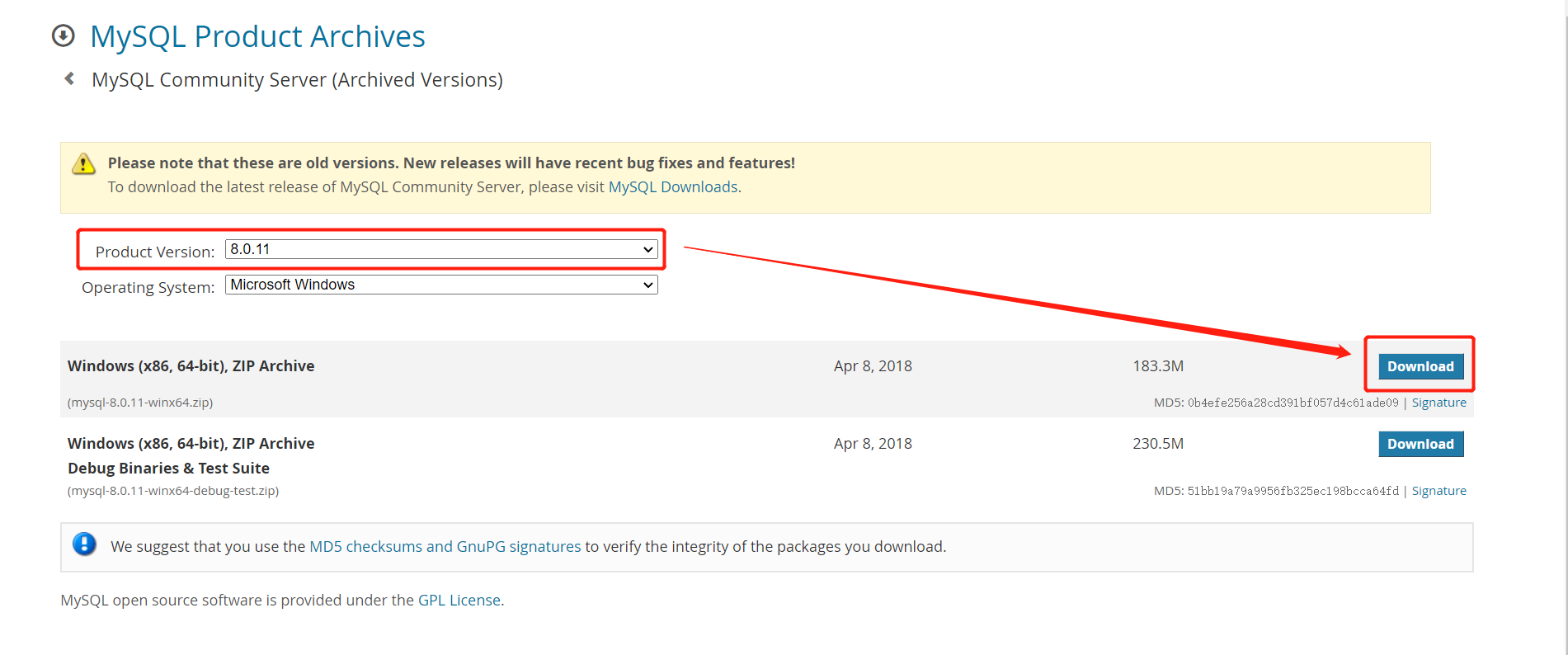Click the blue info exclamation icon
1568x655 pixels.
(x=84, y=544)
